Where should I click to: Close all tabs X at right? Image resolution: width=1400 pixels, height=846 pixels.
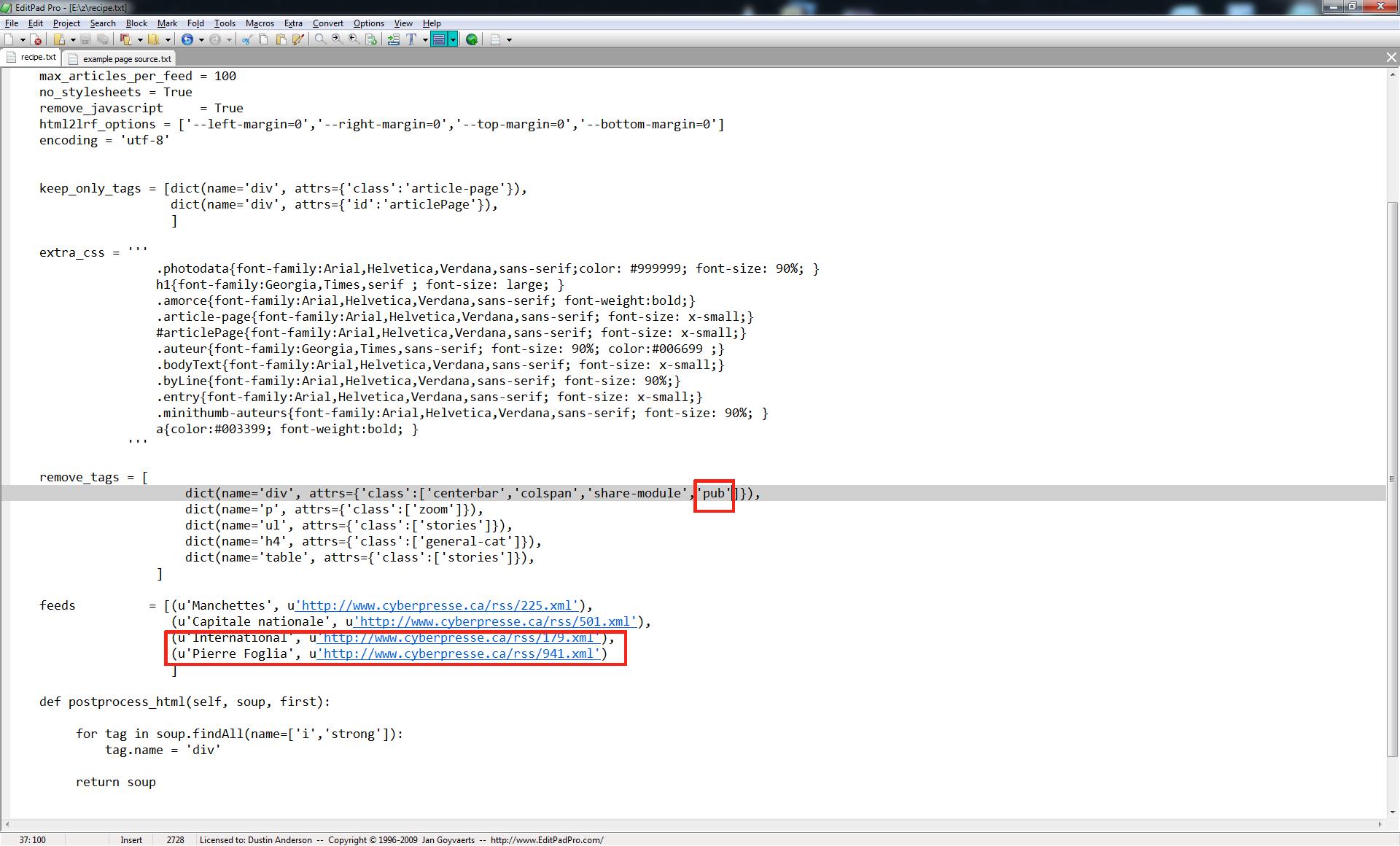(x=1391, y=58)
